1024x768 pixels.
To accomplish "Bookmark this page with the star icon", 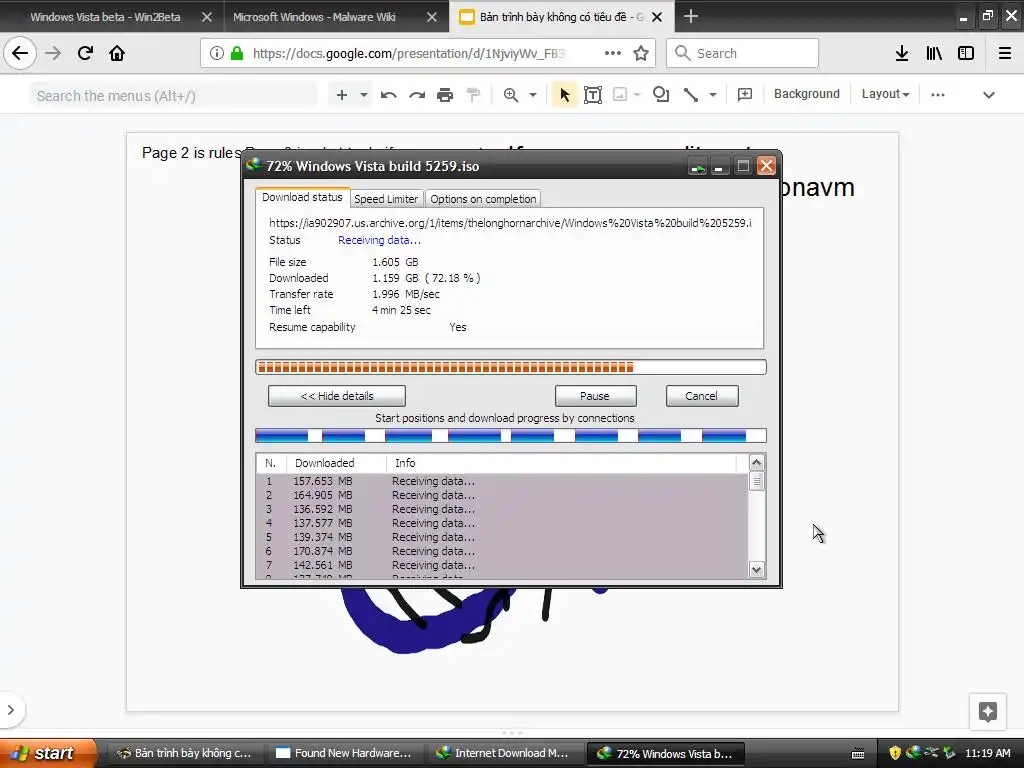I will 641,54.
